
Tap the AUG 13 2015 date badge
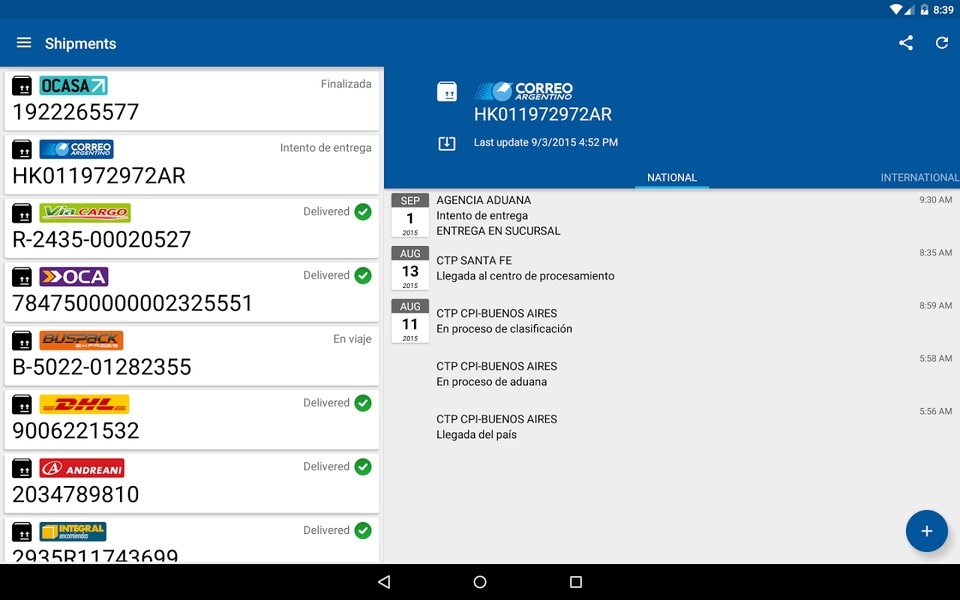(410, 268)
